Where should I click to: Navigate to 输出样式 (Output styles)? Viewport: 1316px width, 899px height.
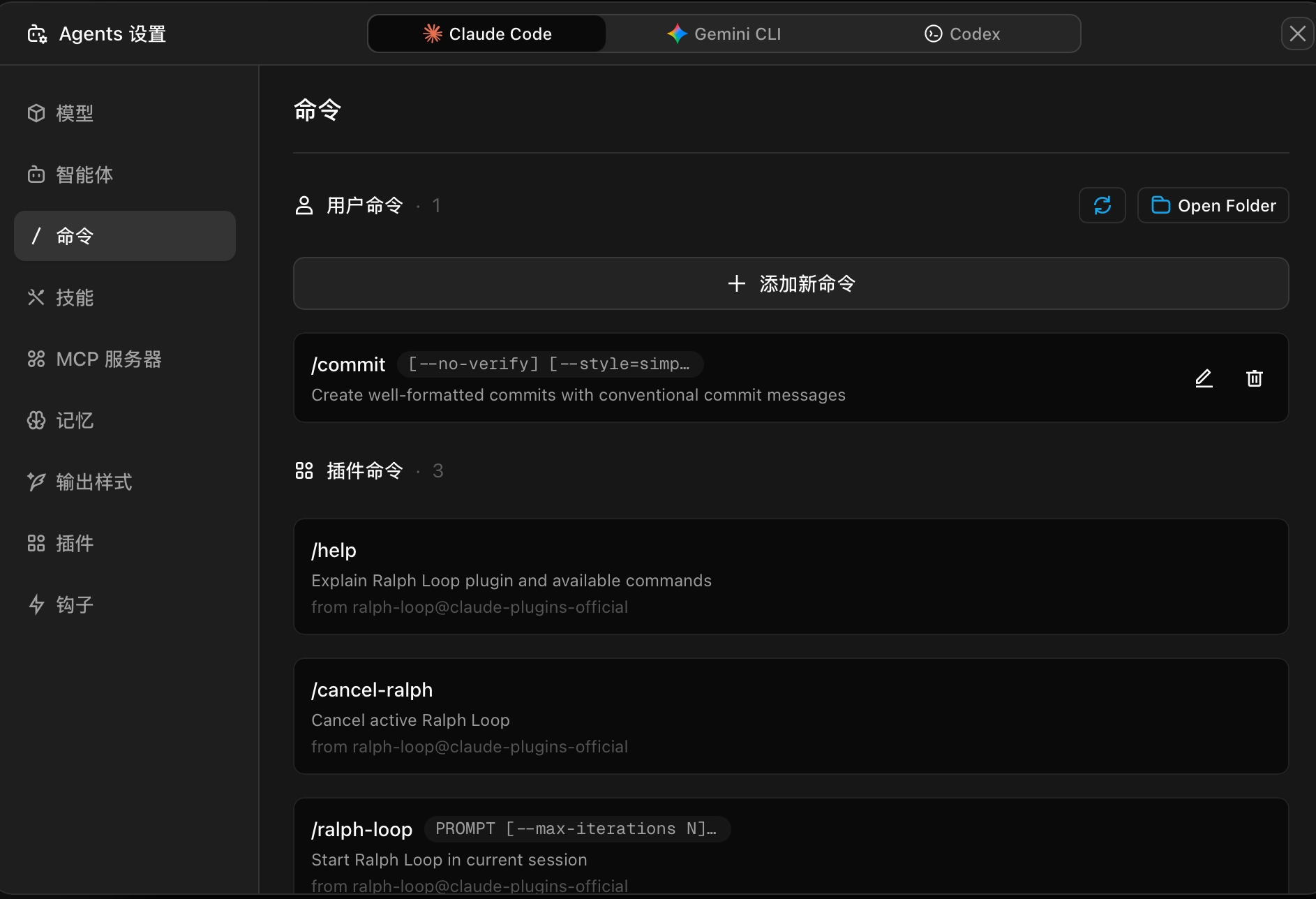point(94,482)
